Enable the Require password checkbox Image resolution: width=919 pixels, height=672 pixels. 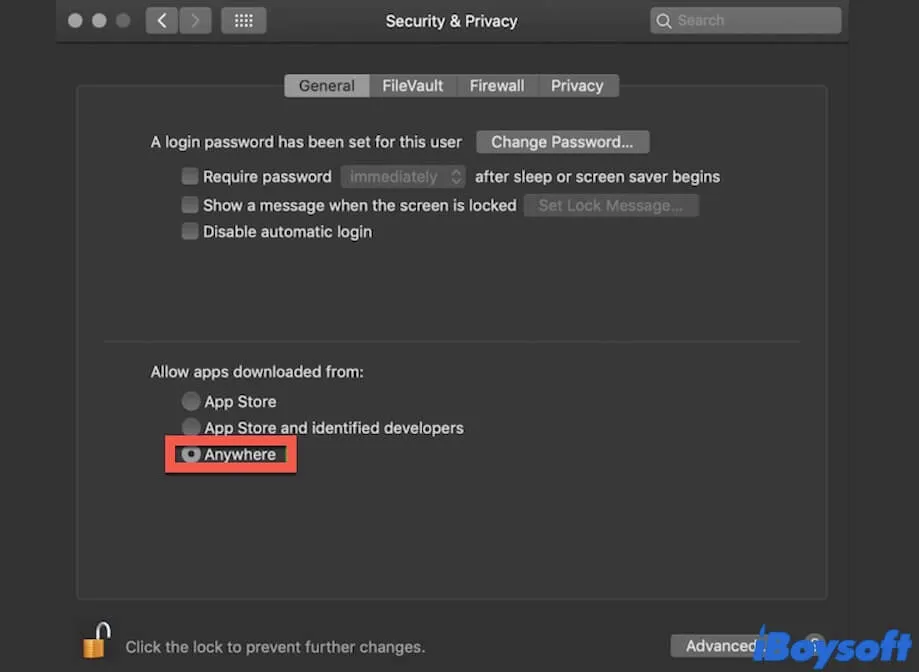(190, 177)
